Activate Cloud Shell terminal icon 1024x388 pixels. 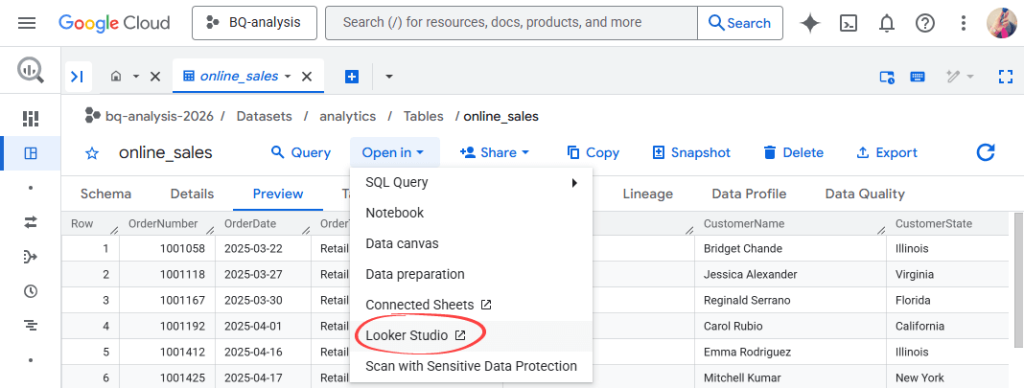pyautogui.click(x=848, y=24)
